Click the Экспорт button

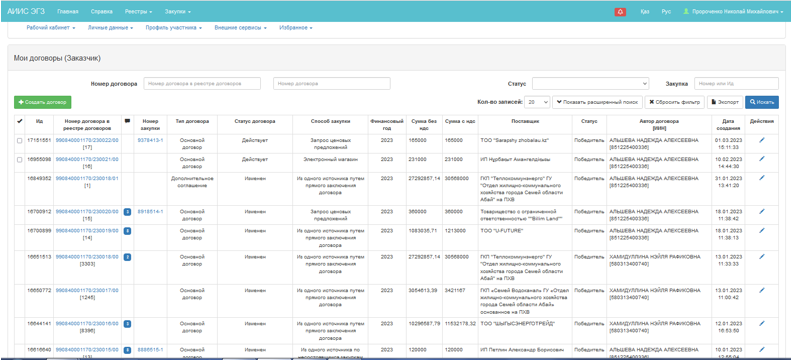pos(725,102)
